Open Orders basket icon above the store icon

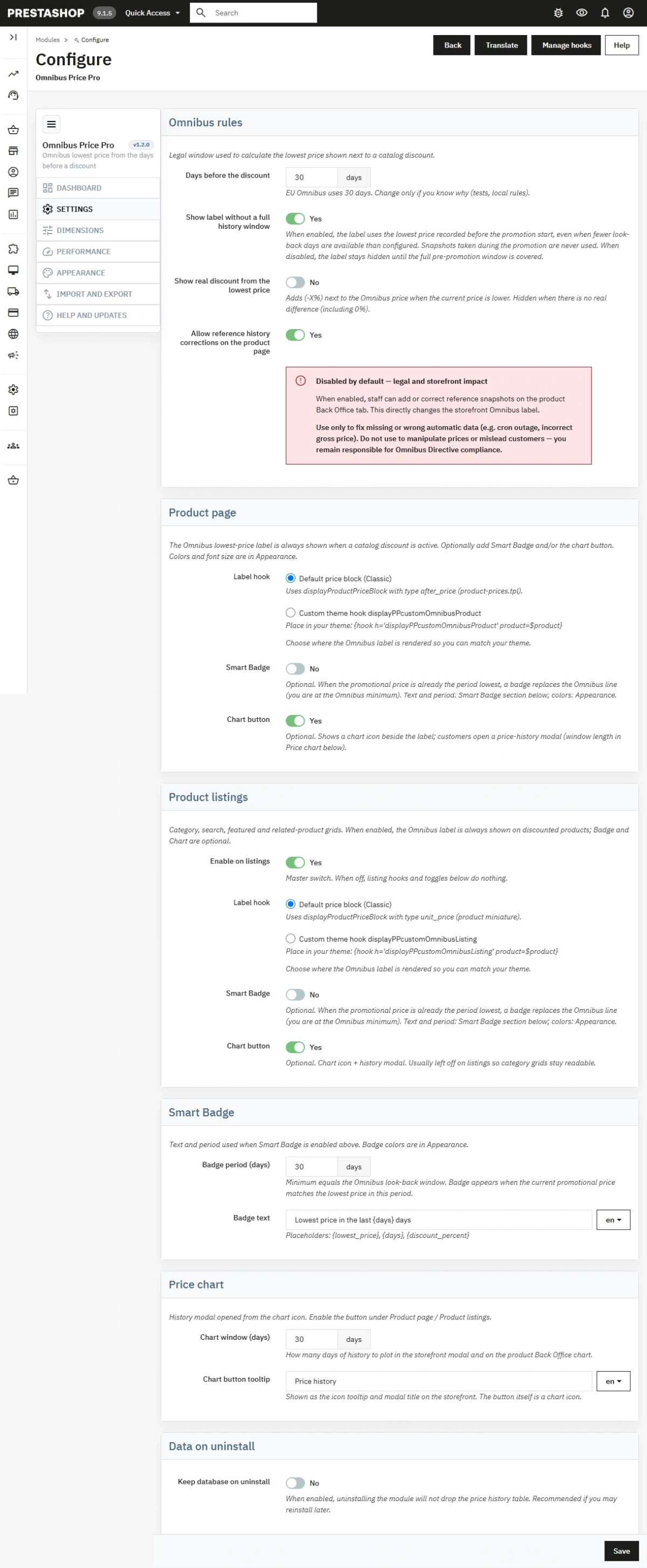pos(13,129)
